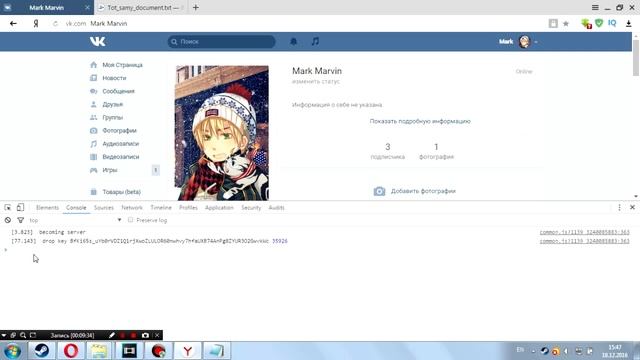The image size is (640, 360).
Task: Click the green shield extension icon
Action: point(599,23)
